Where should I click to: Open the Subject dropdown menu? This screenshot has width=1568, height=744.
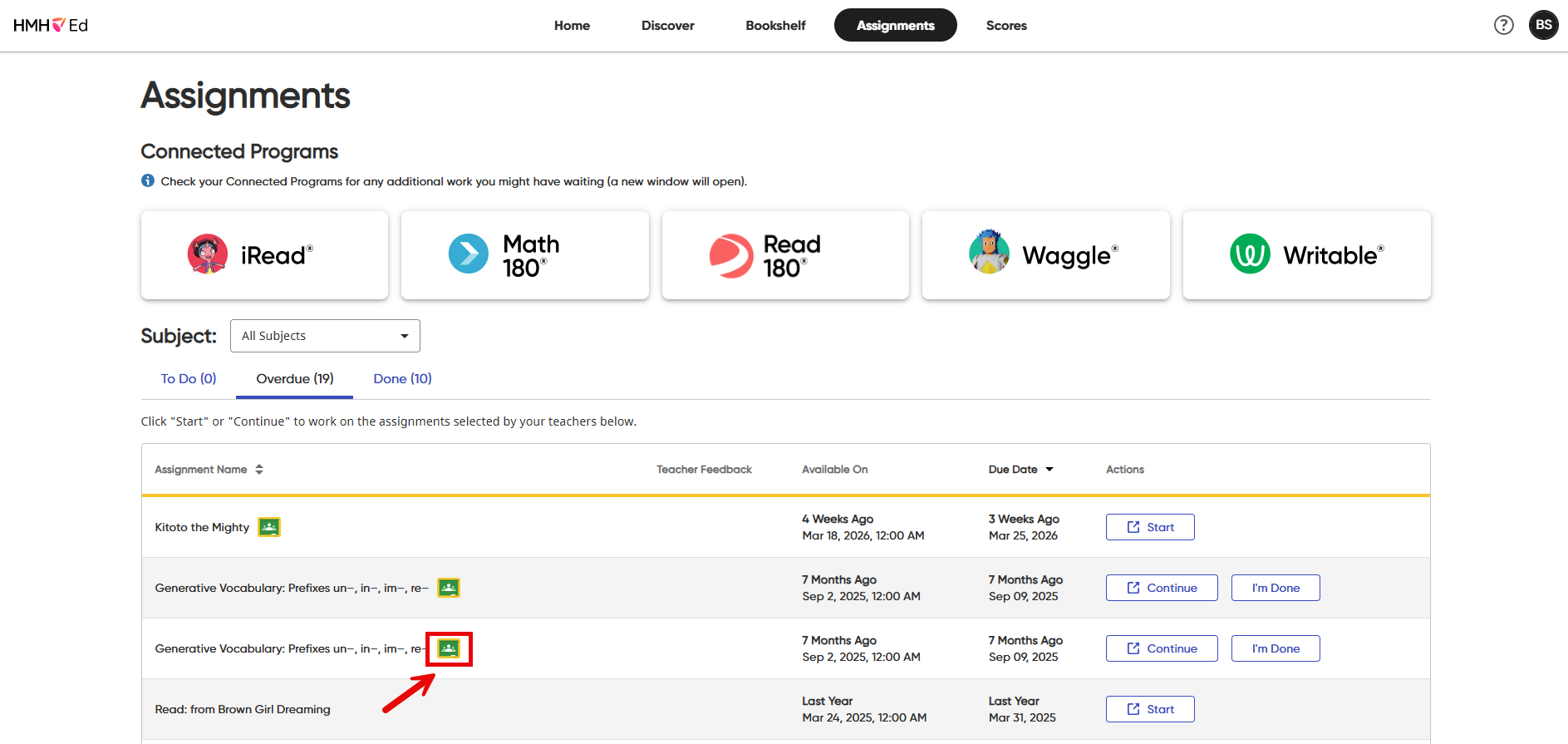[x=325, y=336]
